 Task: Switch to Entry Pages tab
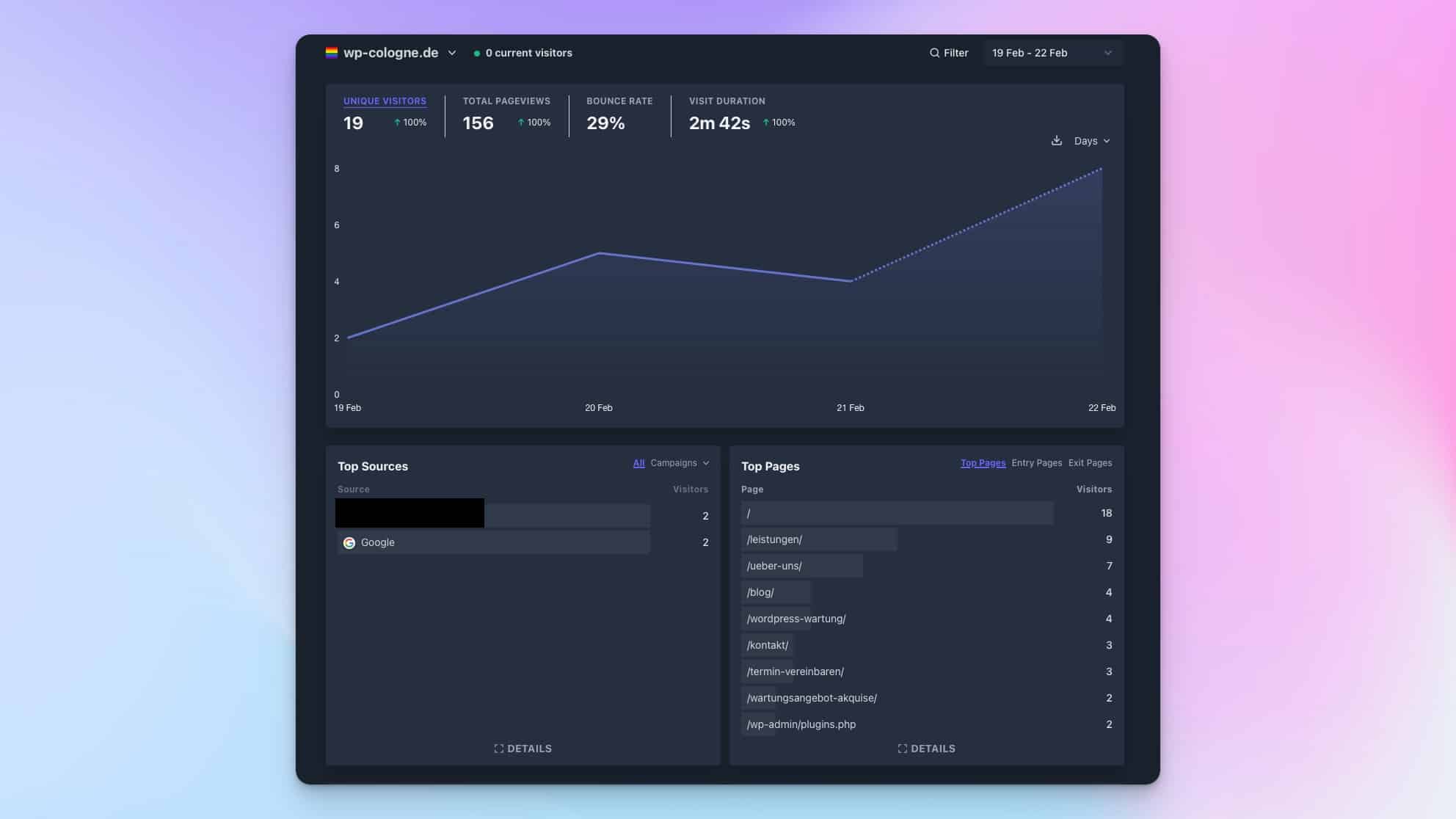pos(1036,463)
